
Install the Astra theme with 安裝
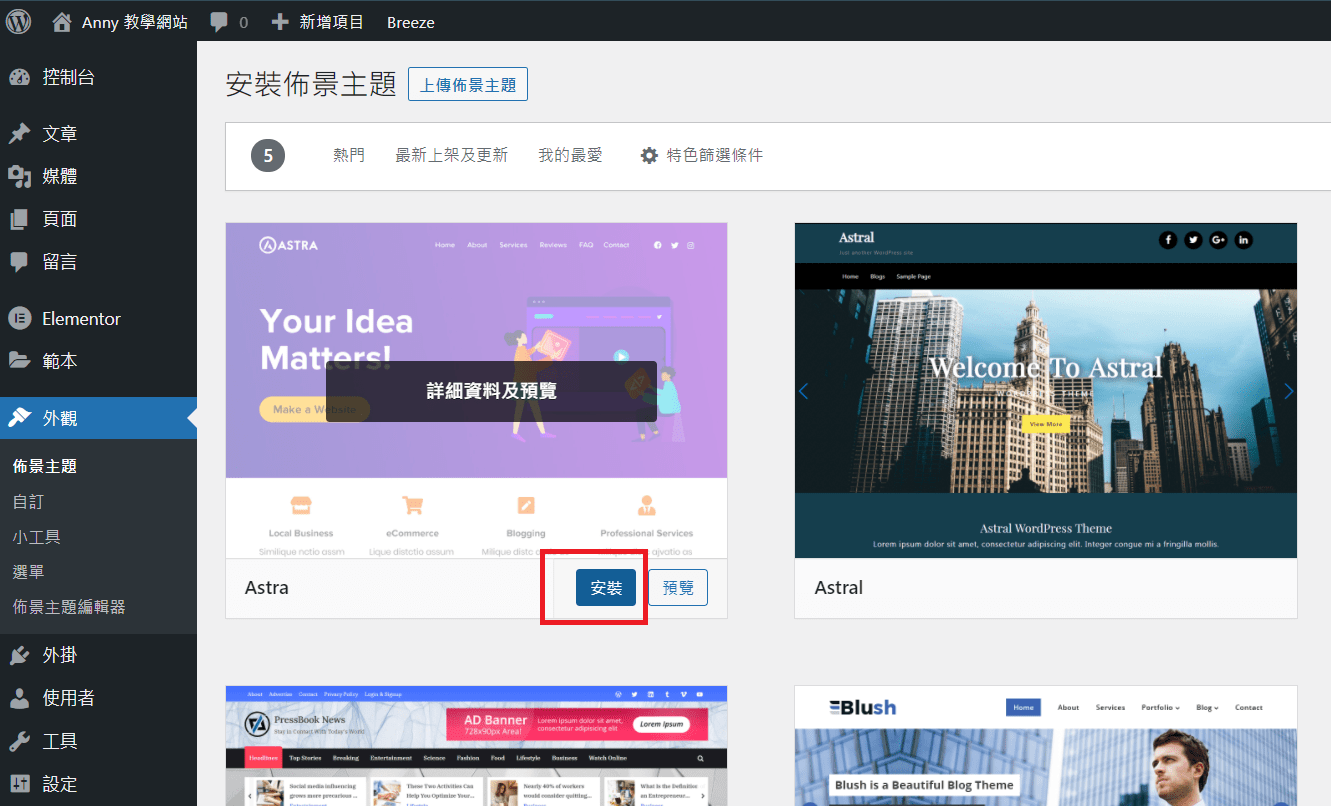tap(606, 588)
